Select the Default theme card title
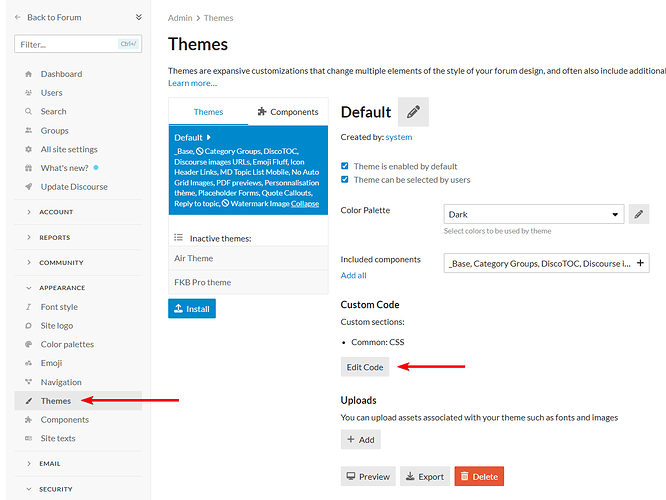Viewport: 666px width, 500px height. click(188, 138)
